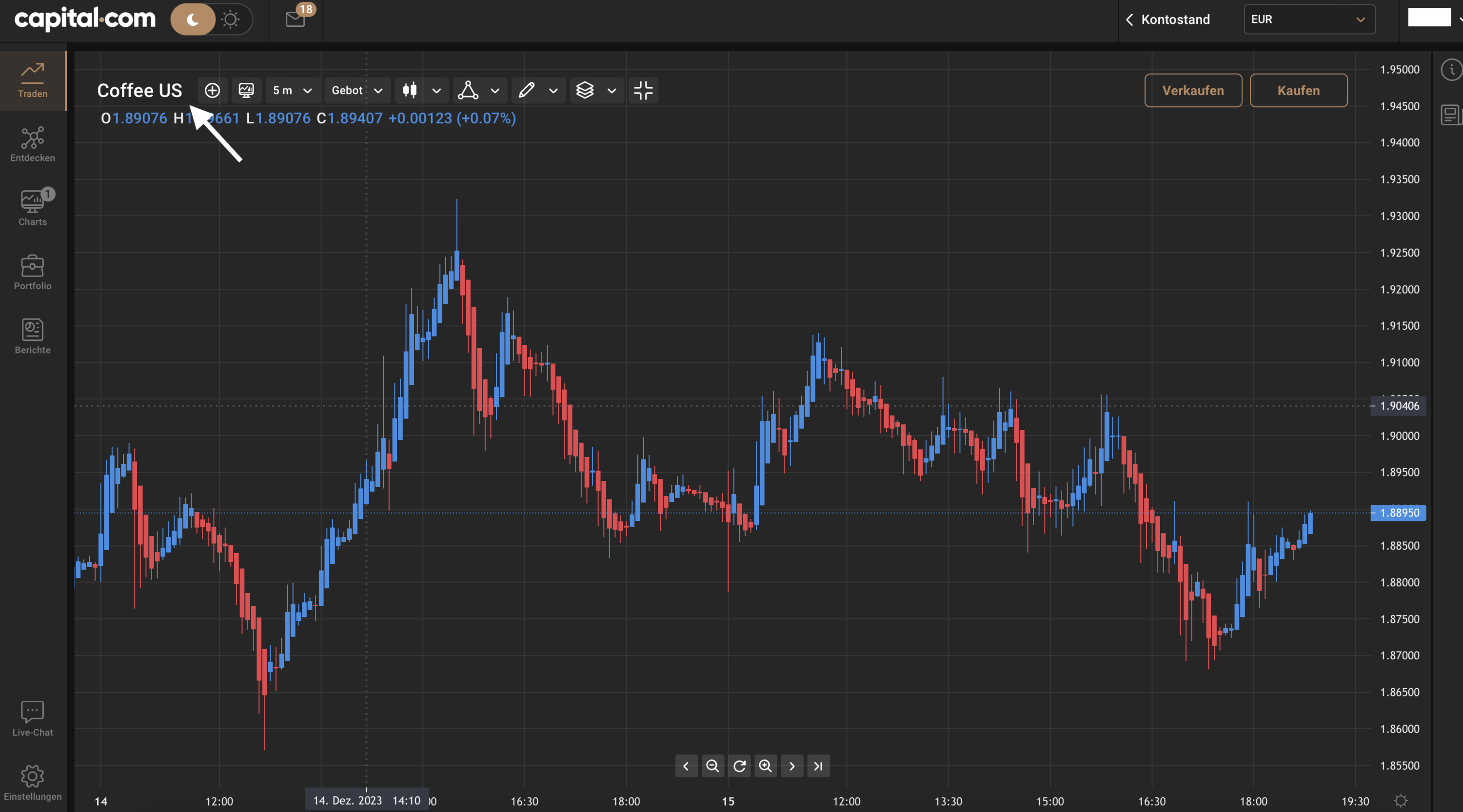Screen dimensions: 1463x812
Task: Click the capital.com logo
Action: pyautogui.click(x=85, y=19)
